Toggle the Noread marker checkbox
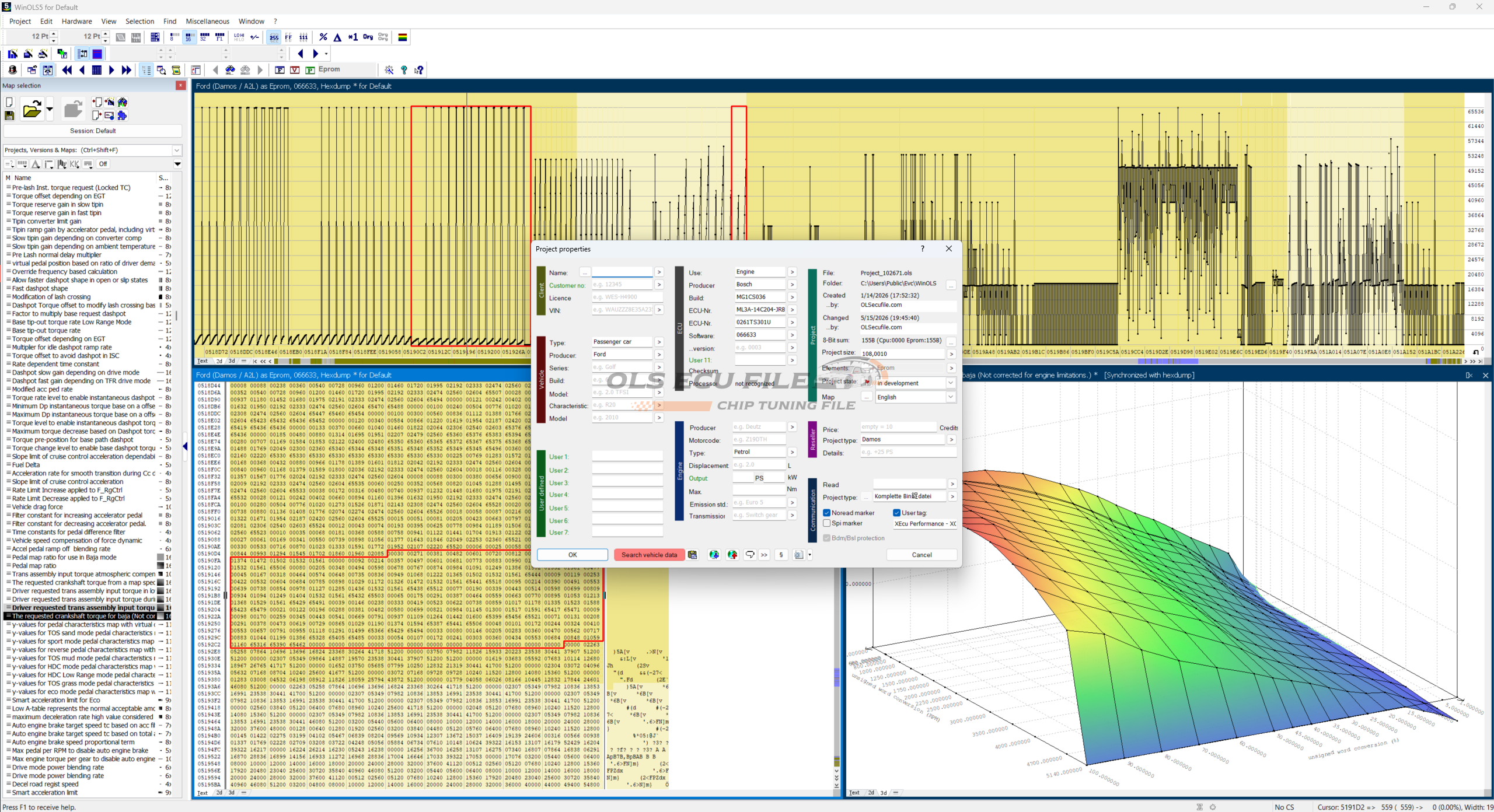Viewport: 1494px width, 812px height. coord(827,513)
